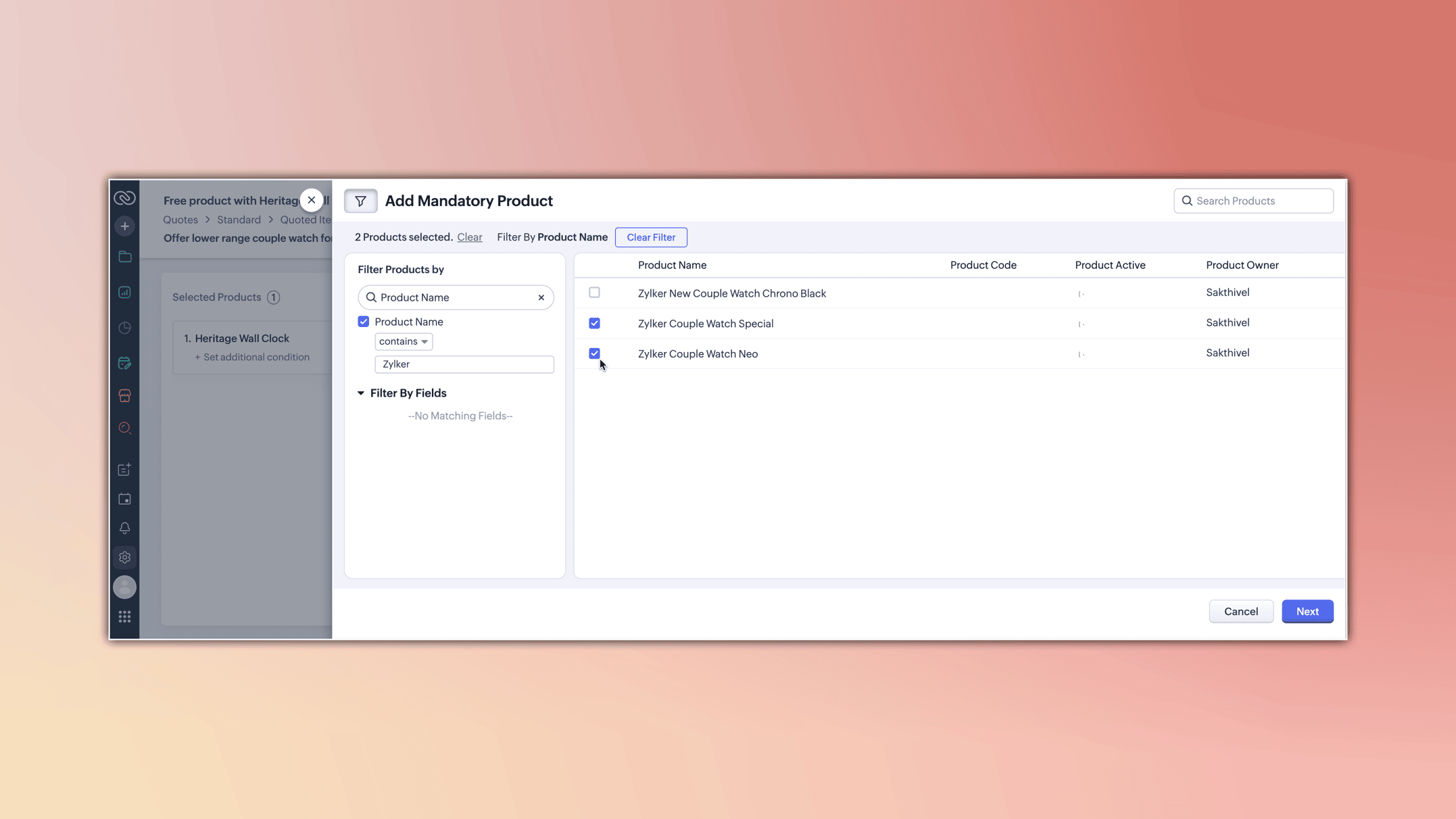This screenshot has width=1456, height=819.
Task: Open the folder icon in sidebar
Action: pos(124,257)
